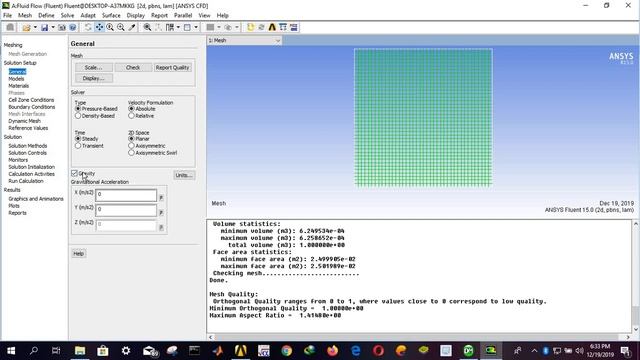Show hidden system tray icons chevron
The height and width of the screenshot is (360, 640).
[x=534, y=351]
